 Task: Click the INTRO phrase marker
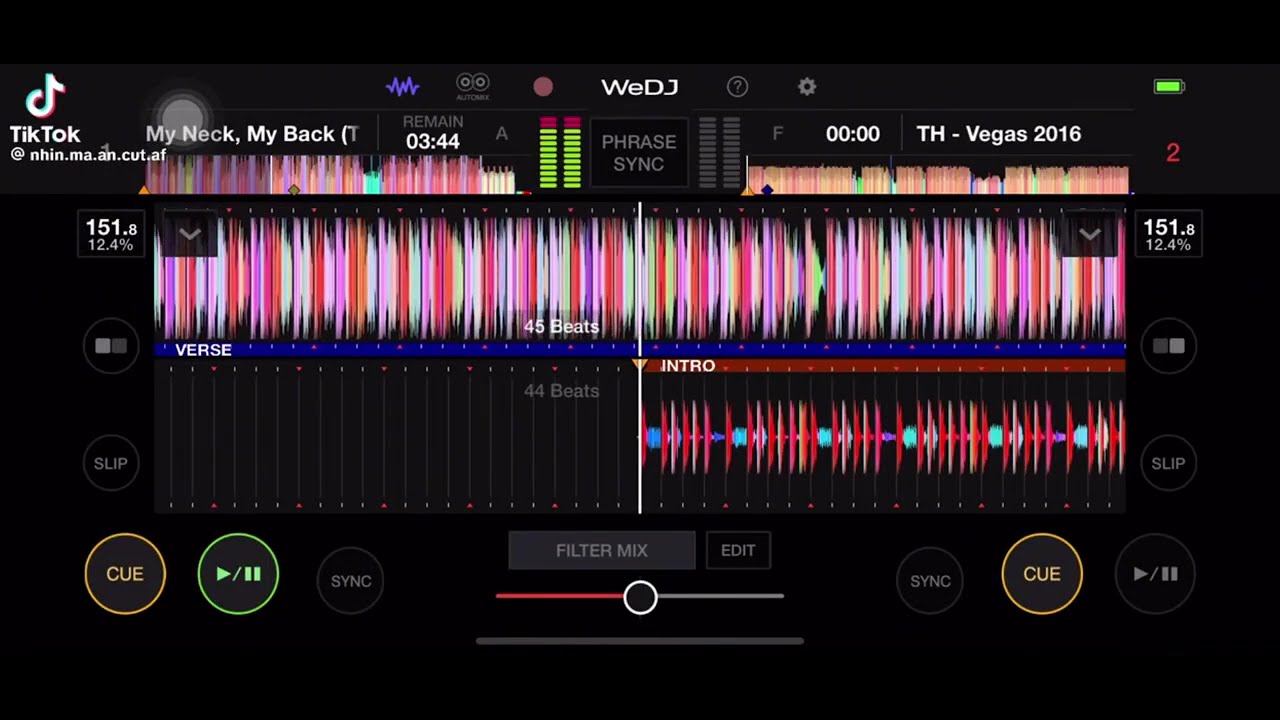688,366
